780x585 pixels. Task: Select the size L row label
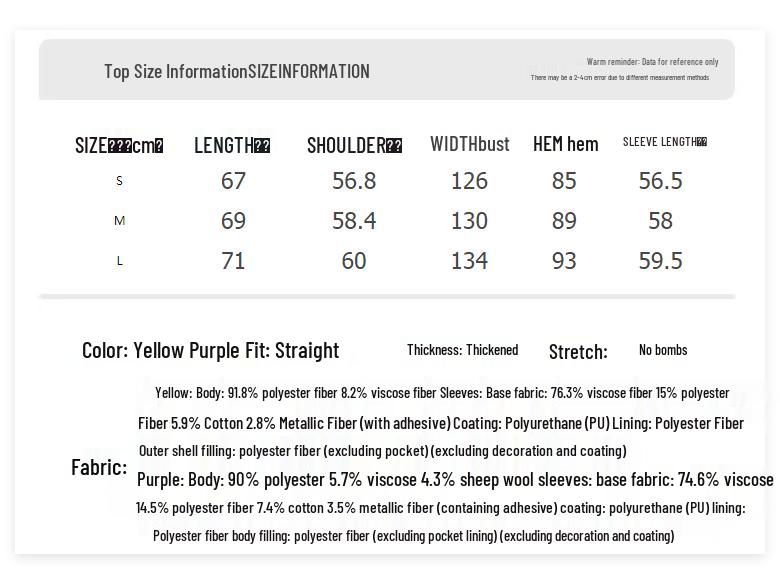120,261
